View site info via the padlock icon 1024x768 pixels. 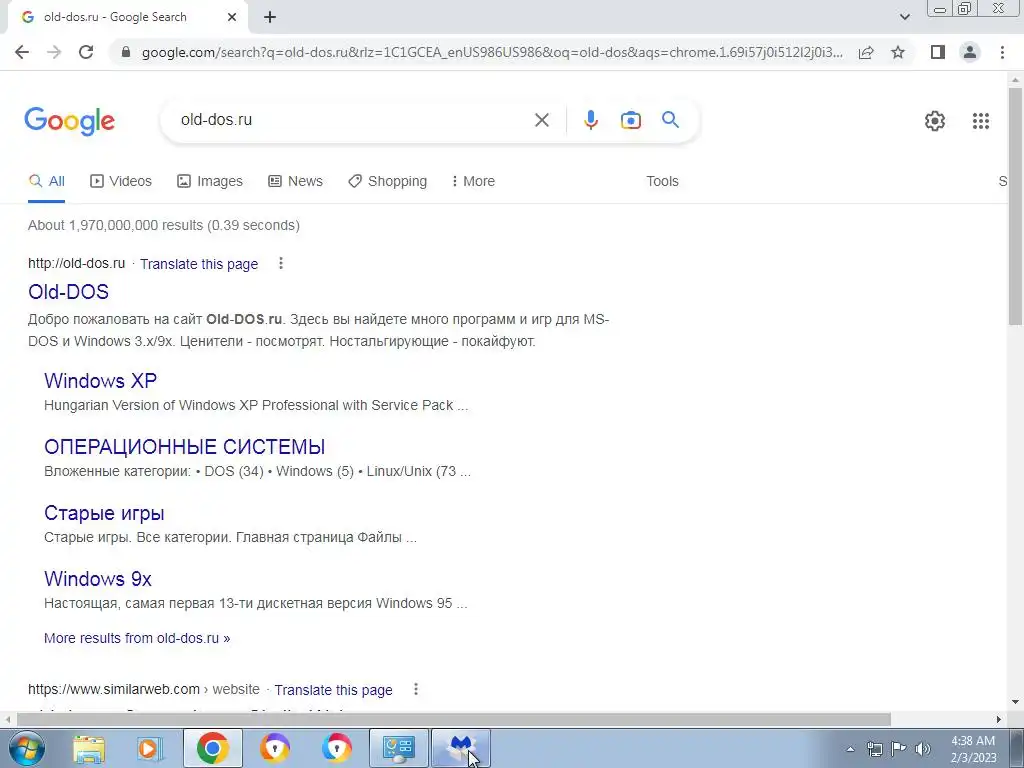(x=126, y=52)
